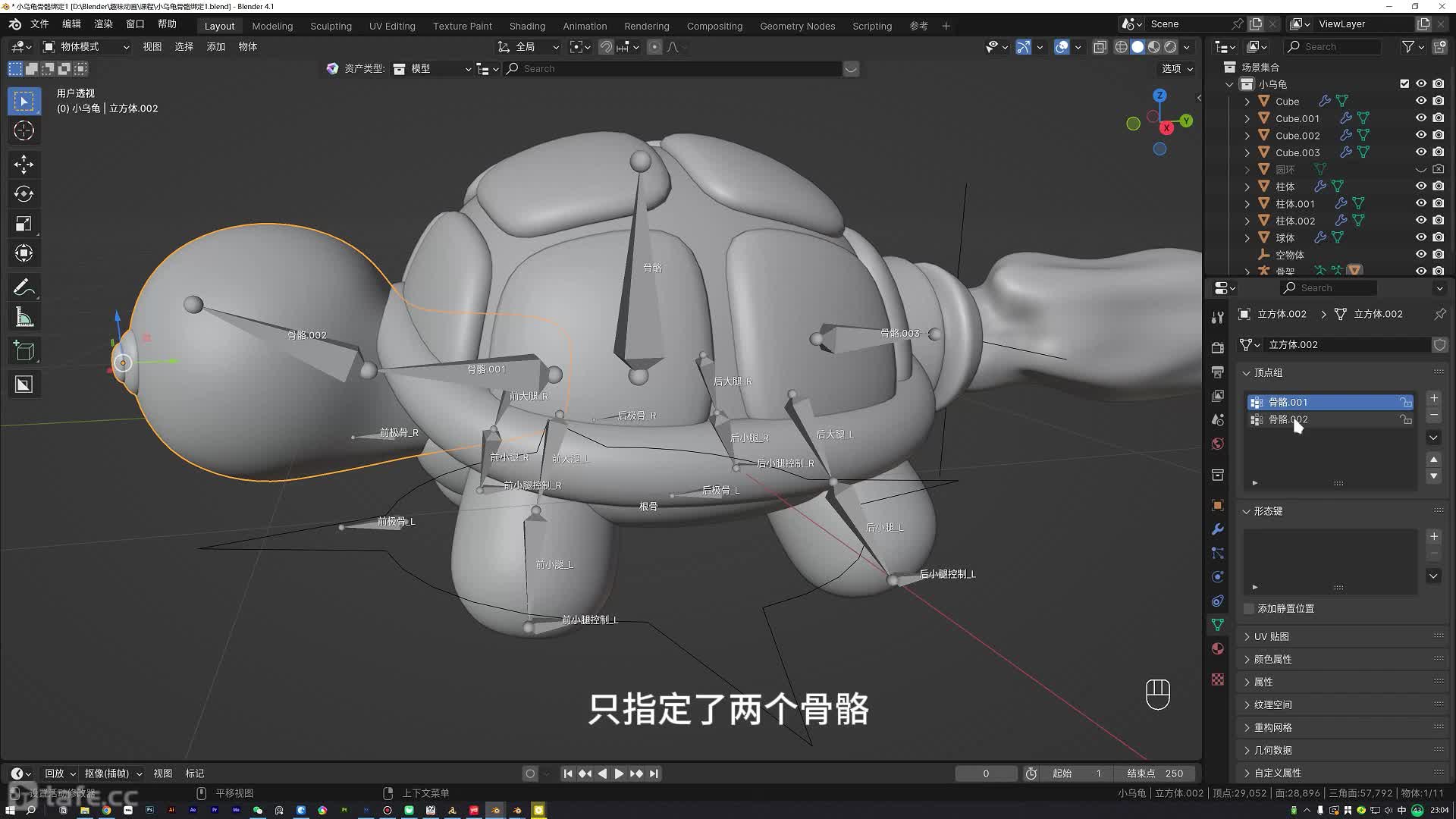This screenshot has width=1456, height=819.
Task: Play the timeline animation
Action: [619, 774]
